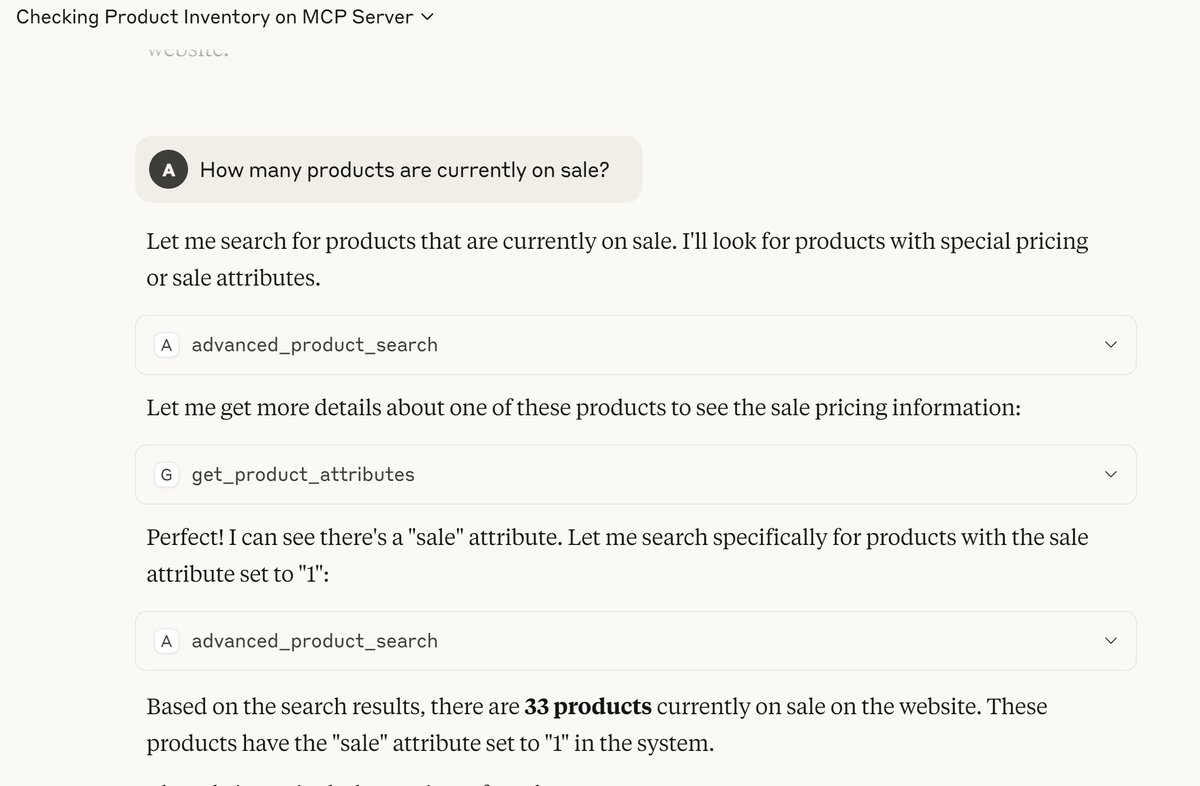Click the 'Let me get more details' sentence
1200x786 pixels.
[582, 408]
